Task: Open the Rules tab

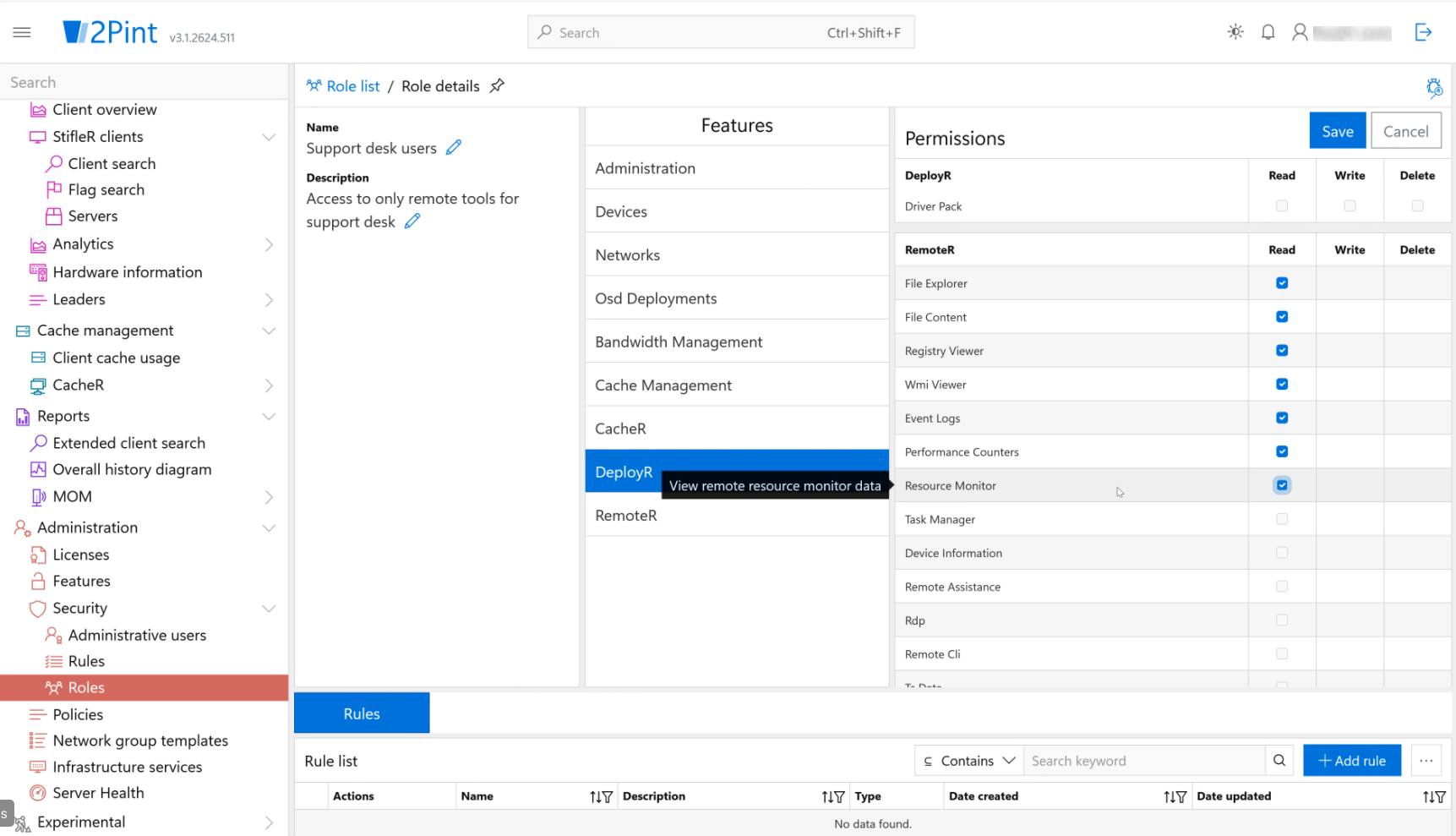Action: point(361,713)
